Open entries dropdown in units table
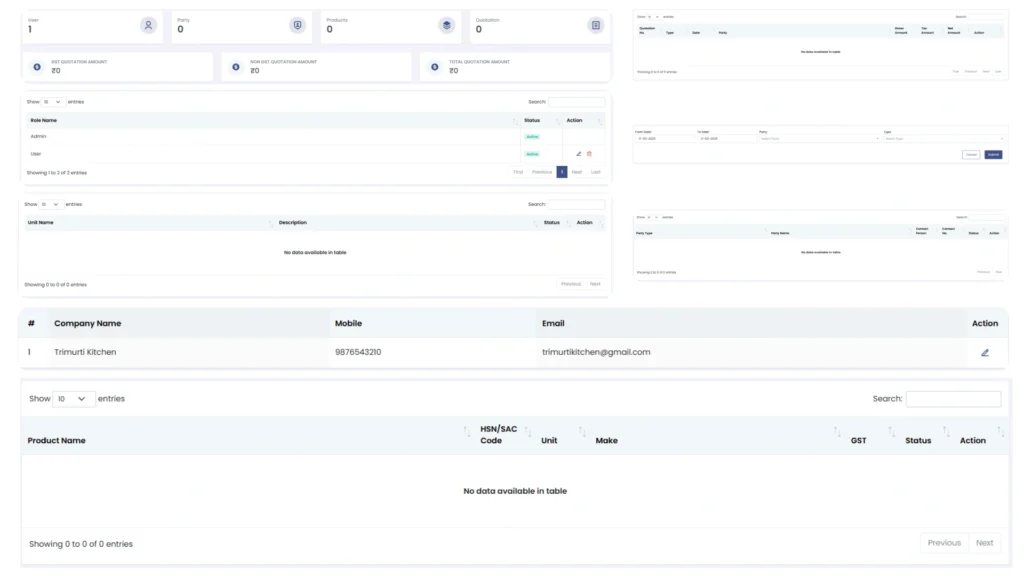The image size is (1024, 576). click(50, 204)
